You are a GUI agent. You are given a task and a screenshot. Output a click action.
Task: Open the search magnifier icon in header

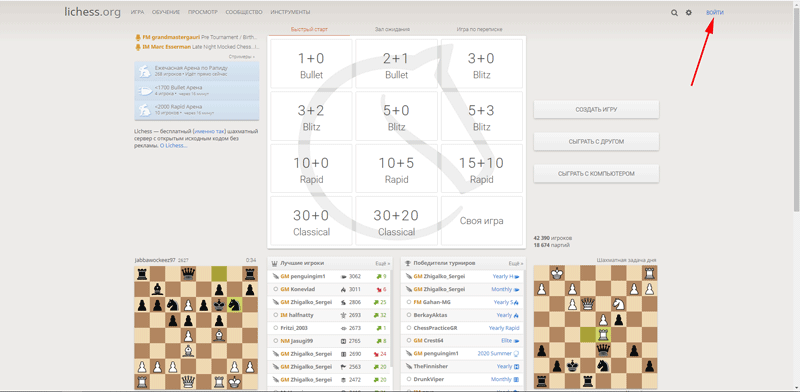[674, 13]
